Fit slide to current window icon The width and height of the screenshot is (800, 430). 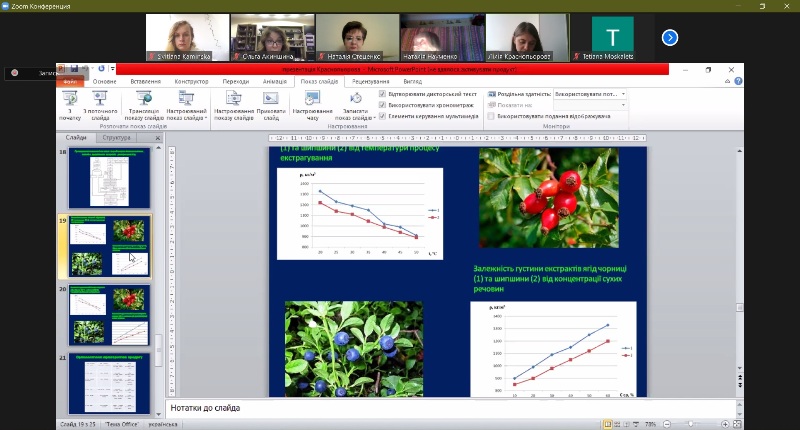[x=737, y=424]
